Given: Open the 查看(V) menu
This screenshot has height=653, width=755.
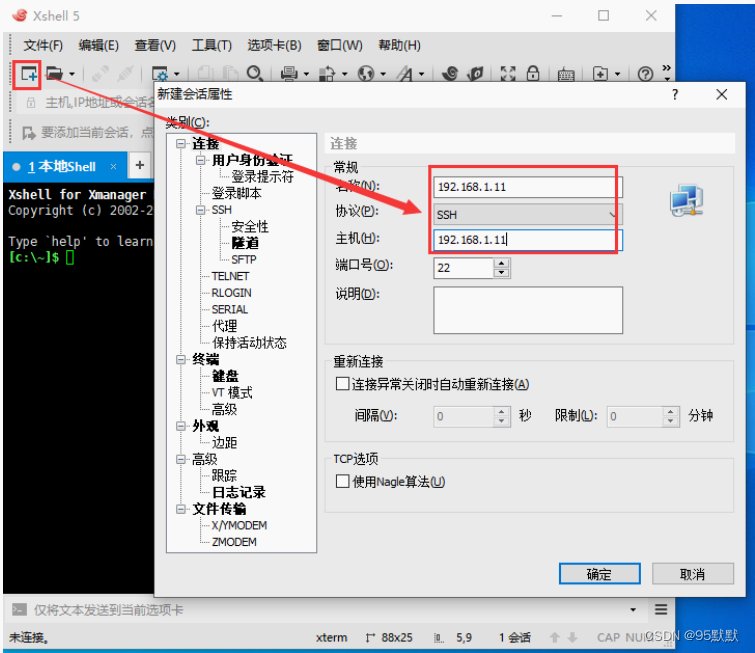Looking at the screenshot, I should click(155, 45).
